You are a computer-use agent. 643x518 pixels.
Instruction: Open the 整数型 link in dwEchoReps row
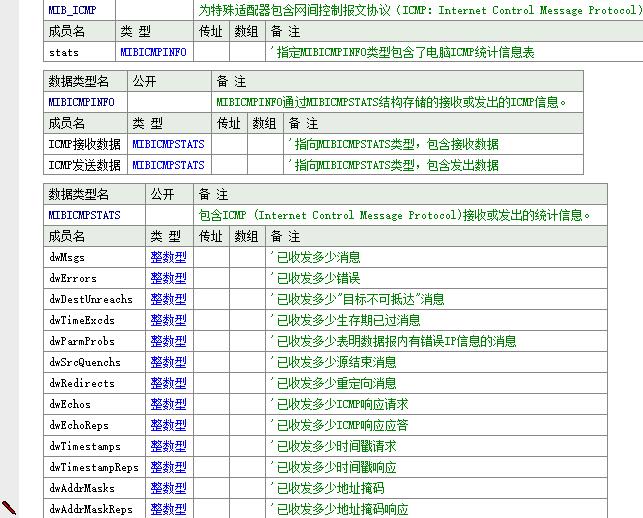click(169, 425)
